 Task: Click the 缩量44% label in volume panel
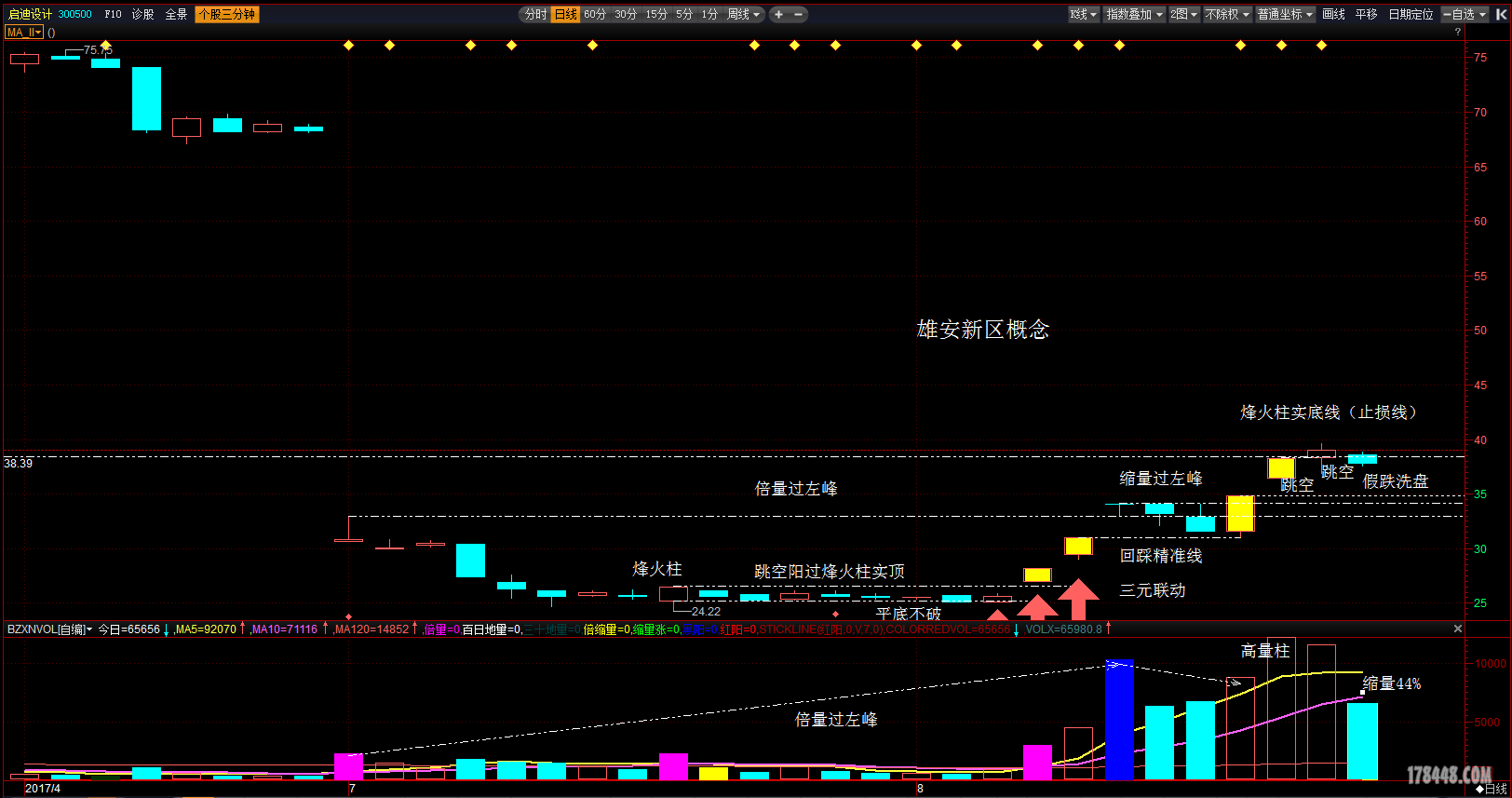(x=1392, y=683)
